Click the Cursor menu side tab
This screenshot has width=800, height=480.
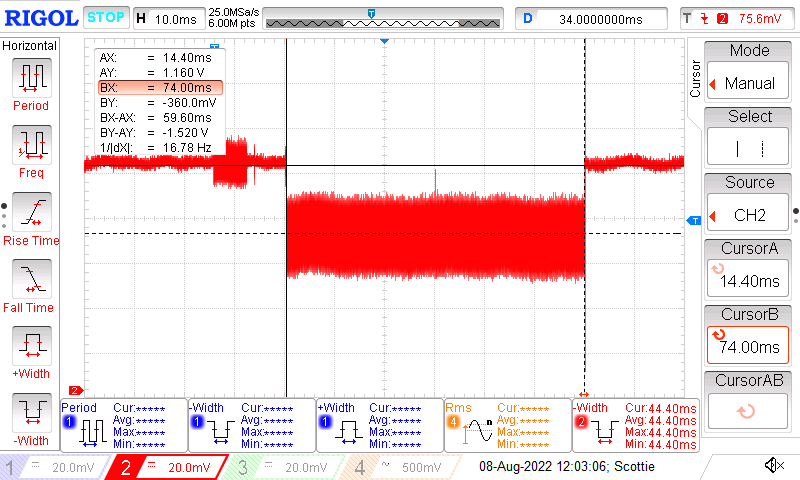(694, 79)
